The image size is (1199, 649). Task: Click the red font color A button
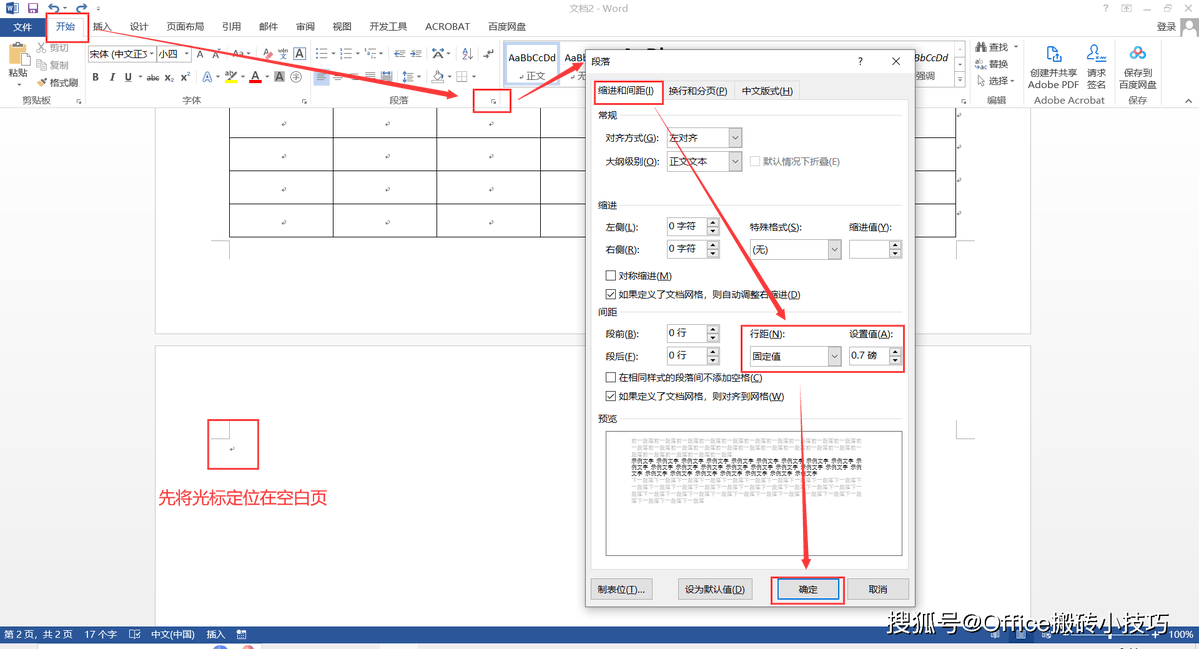click(x=255, y=76)
